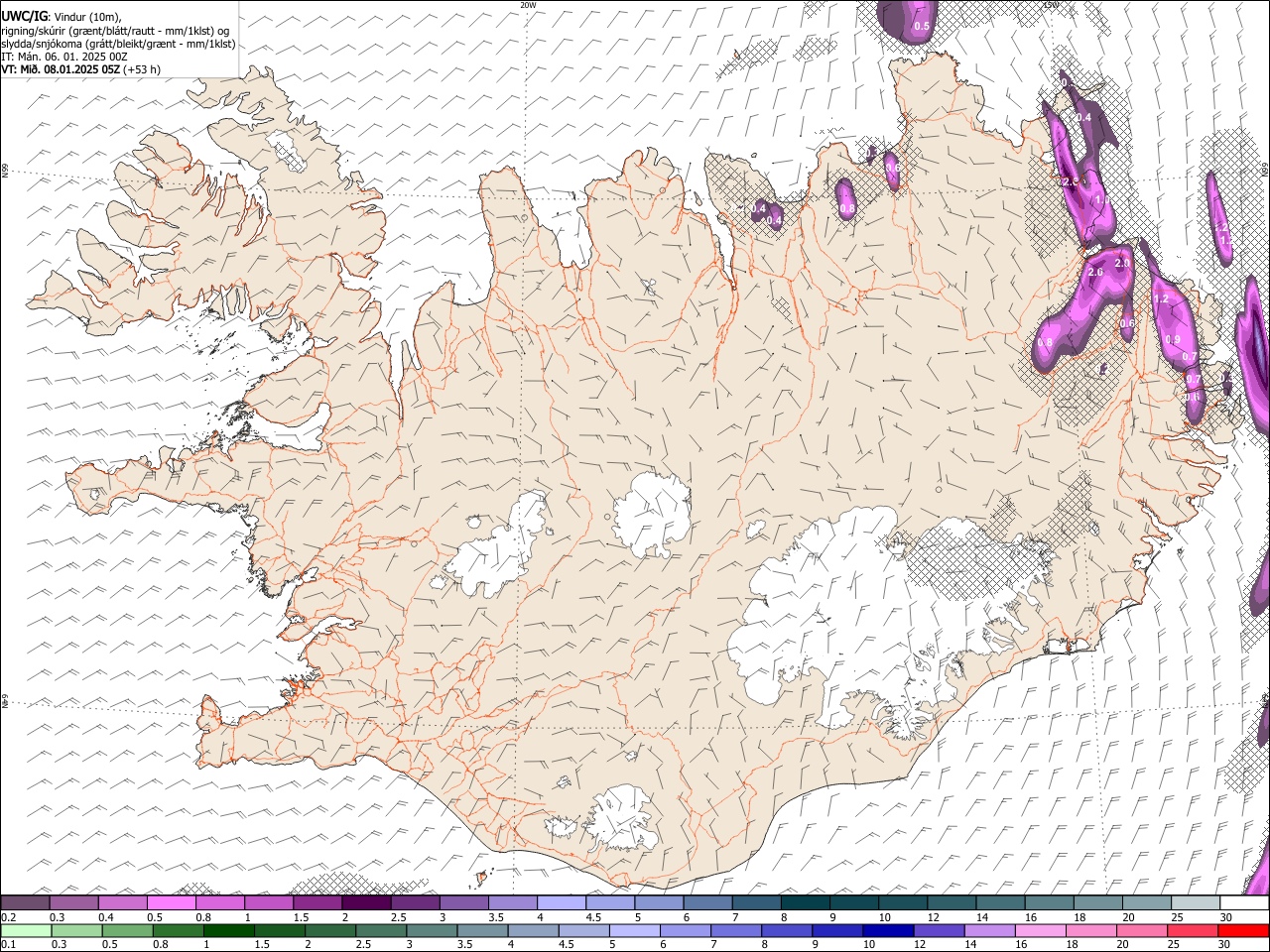Click the '0.9' precipitation value on the map
Image resolution: width=1270 pixels, height=952 pixels.
coord(1173,339)
